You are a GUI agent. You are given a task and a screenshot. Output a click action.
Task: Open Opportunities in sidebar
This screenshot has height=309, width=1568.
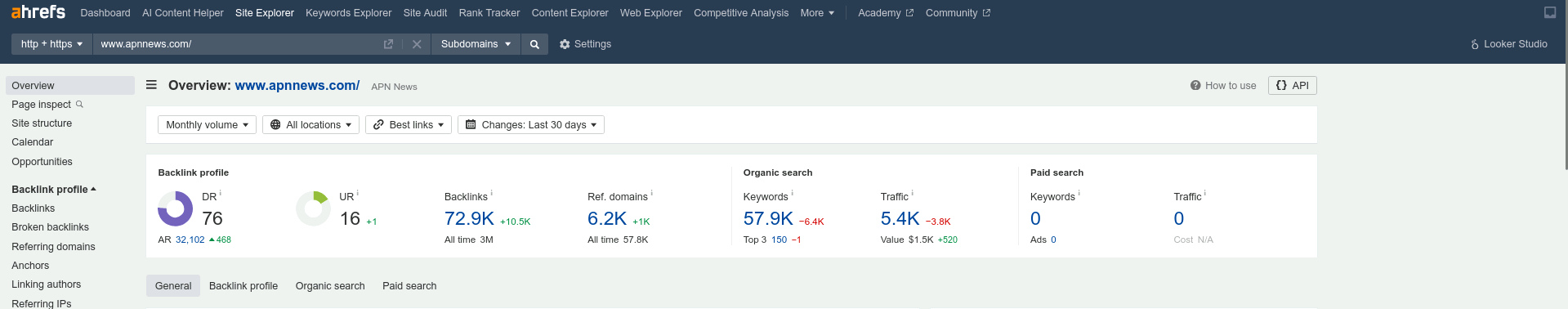(42, 162)
